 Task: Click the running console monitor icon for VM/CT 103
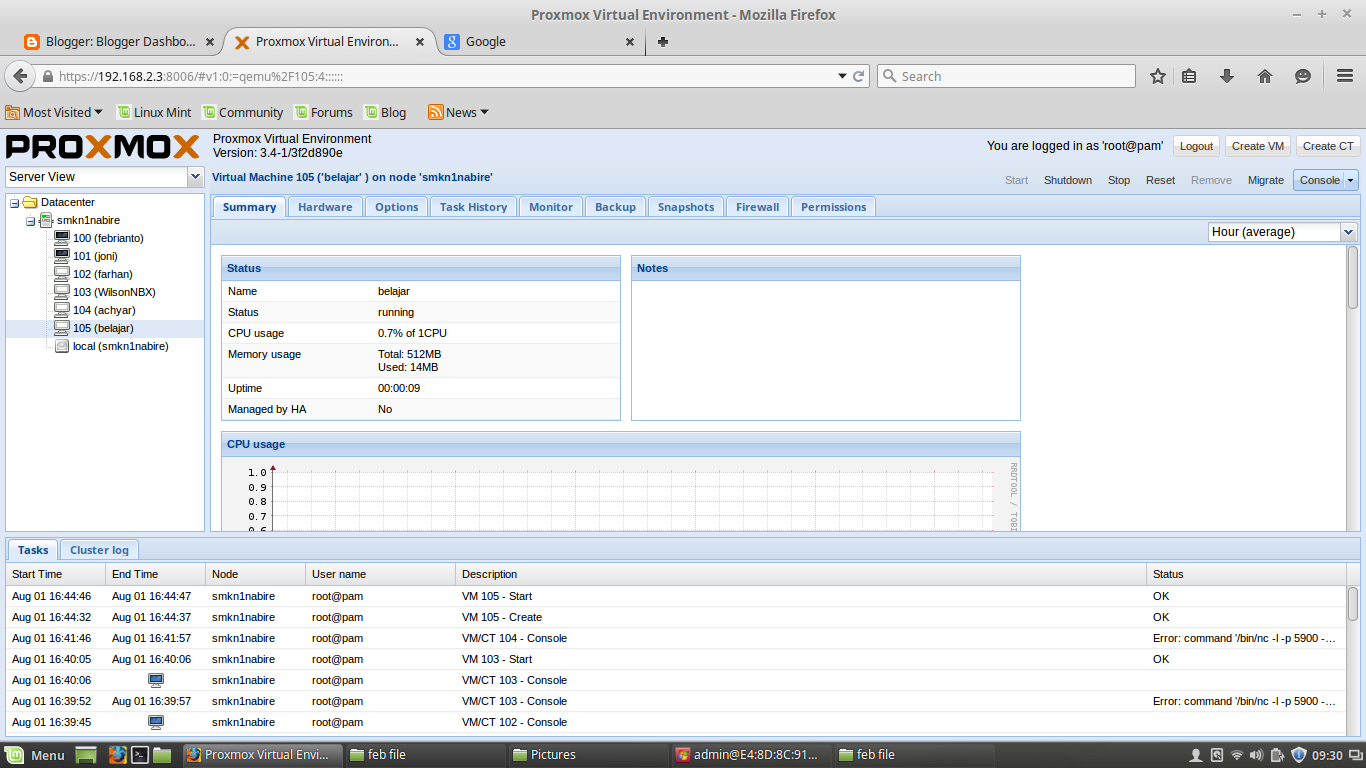pyautogui.click(x=155, y=680)
